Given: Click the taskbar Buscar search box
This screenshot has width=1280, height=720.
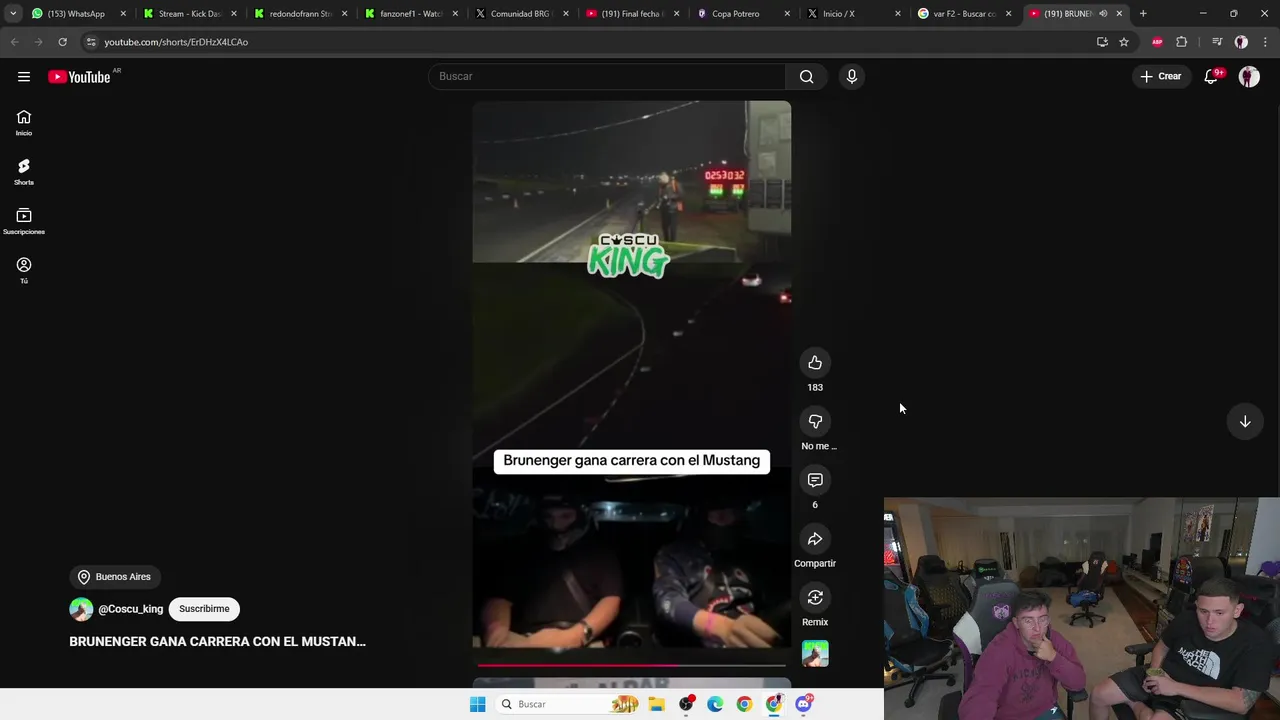Looking at the screenshot, I should [x=568, y=704].
